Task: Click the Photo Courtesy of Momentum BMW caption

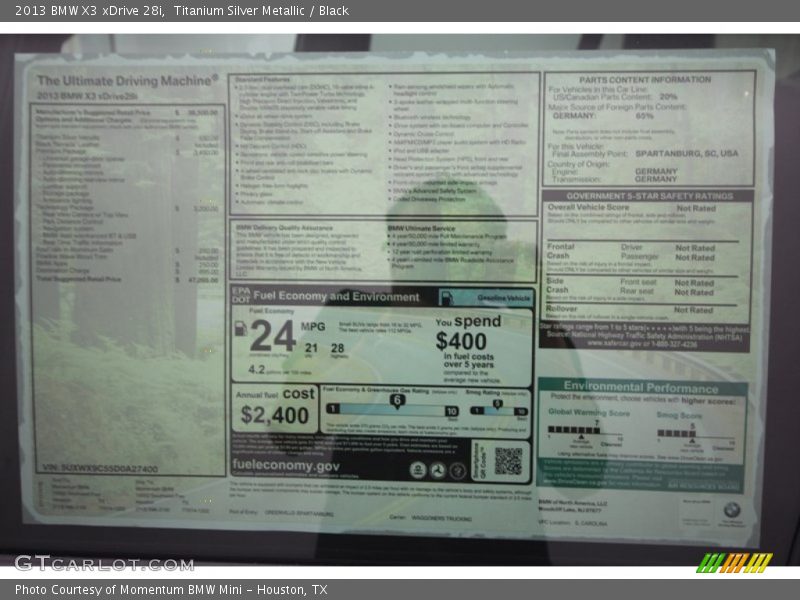Action: (171, 590)
